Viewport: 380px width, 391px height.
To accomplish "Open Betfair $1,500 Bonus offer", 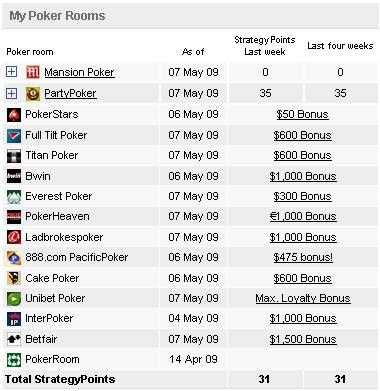I will pos(303,339).
